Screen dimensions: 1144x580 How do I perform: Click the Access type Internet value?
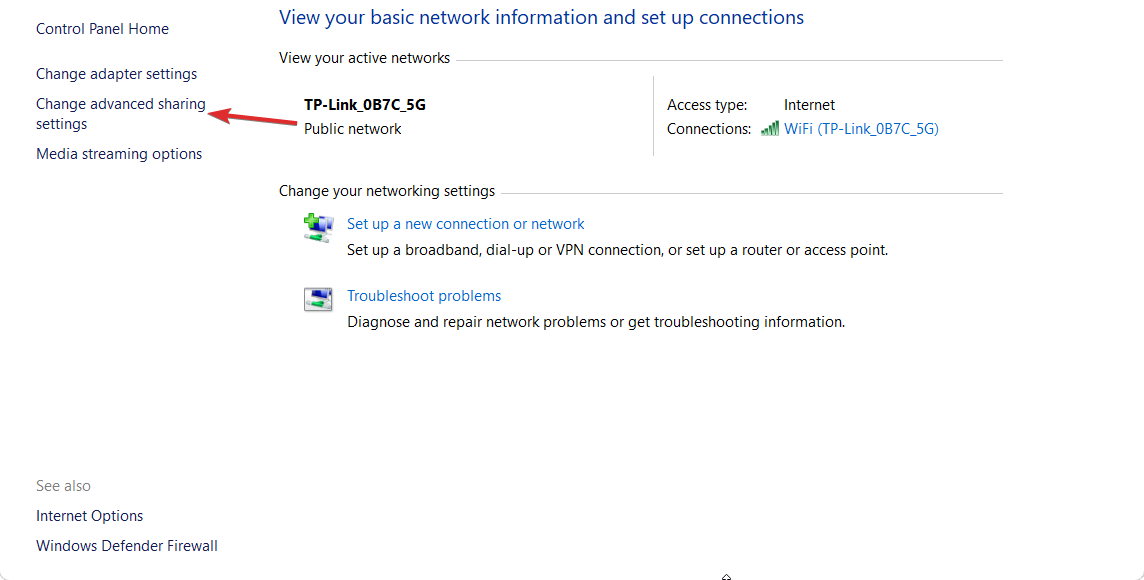tap(809, 104)
